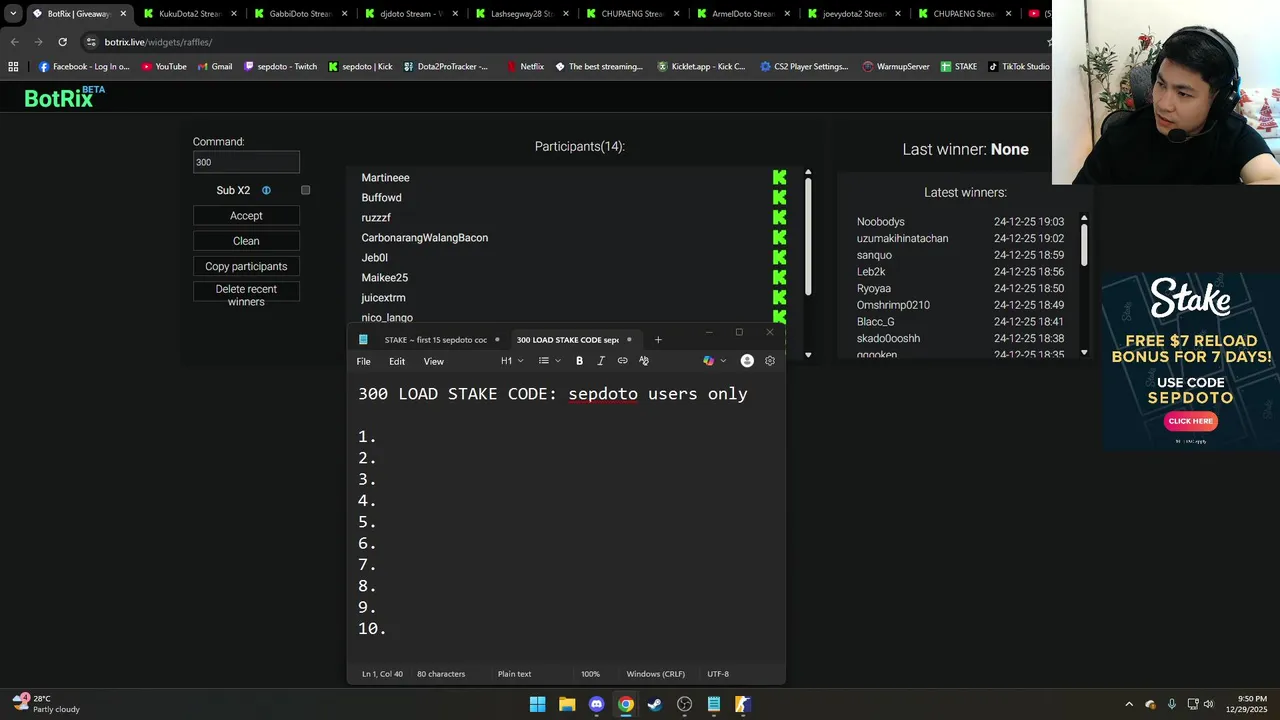The image size is (1280, 720).
Task: Click the Accept button
Action: [x=246, y=216]
